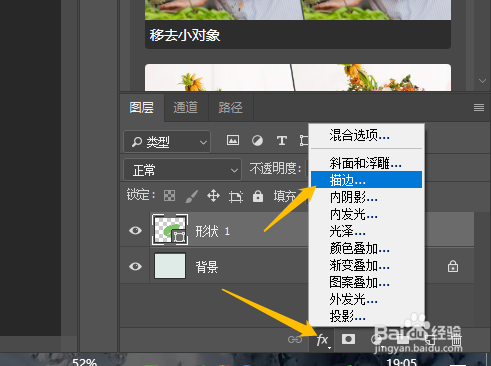Toggle lock transparent pixels icon

pyautogui.click(x=169, y=196)
